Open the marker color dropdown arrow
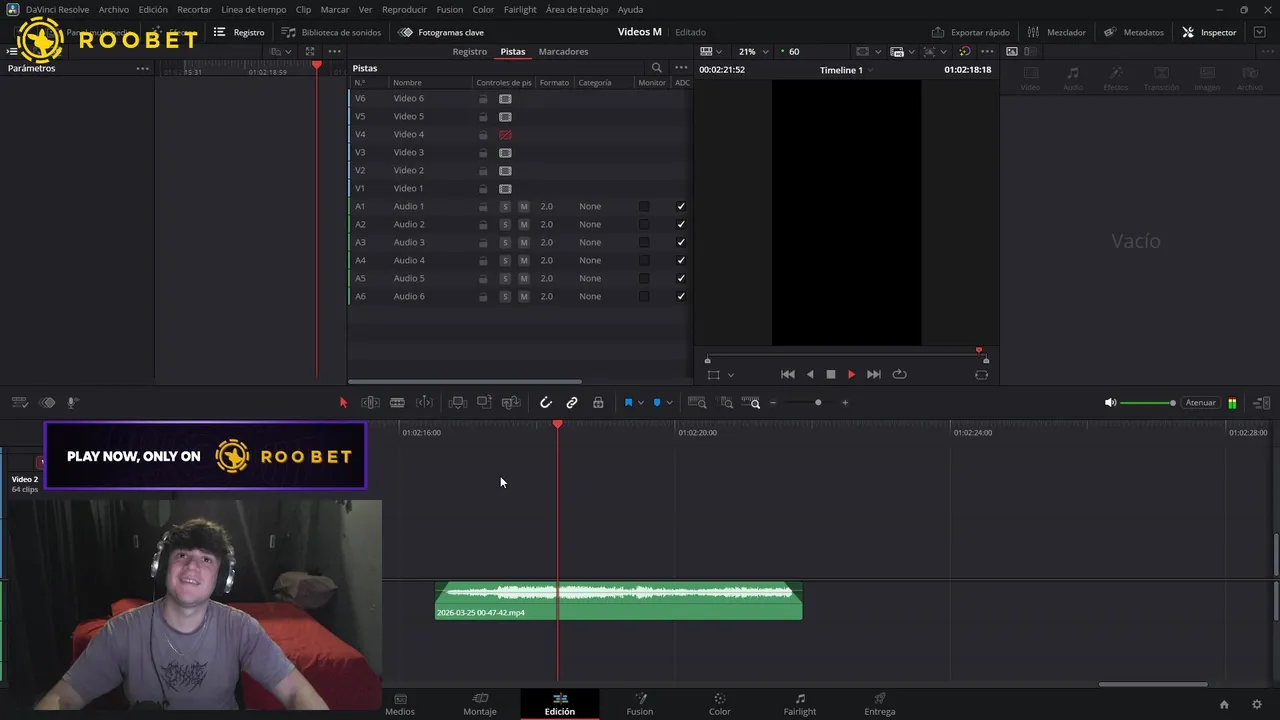The width and height of the screenshot is (1280, 720). (x=669, y=403)
